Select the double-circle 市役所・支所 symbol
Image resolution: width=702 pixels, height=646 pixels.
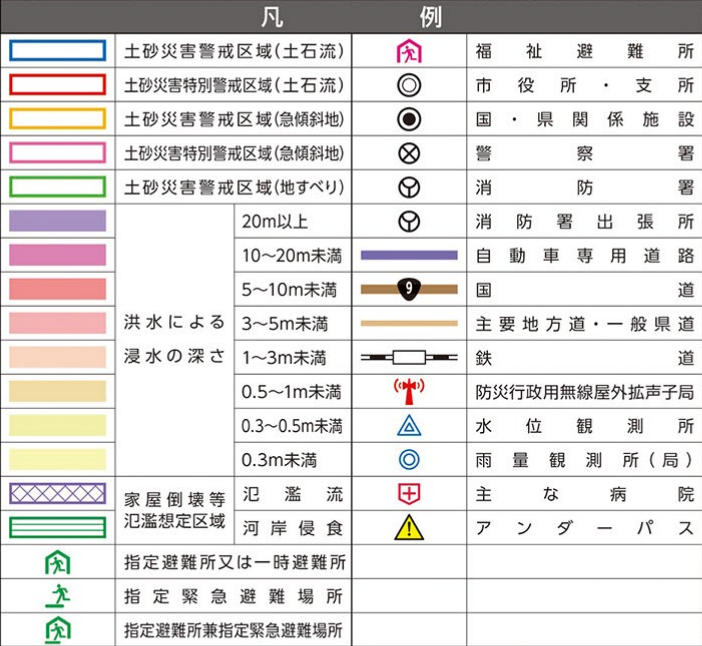point(408,85)
